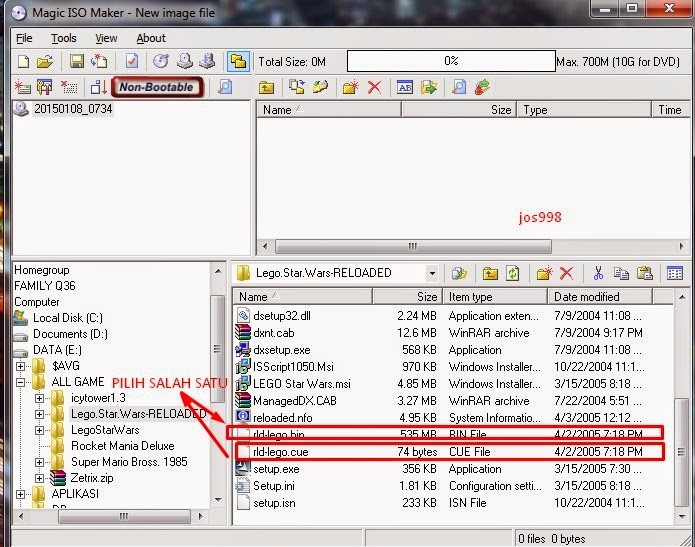Collapse the ALL GAME folder node
Image resolution: width=695 pixels, height=547 pixels.
pos(20,382)
